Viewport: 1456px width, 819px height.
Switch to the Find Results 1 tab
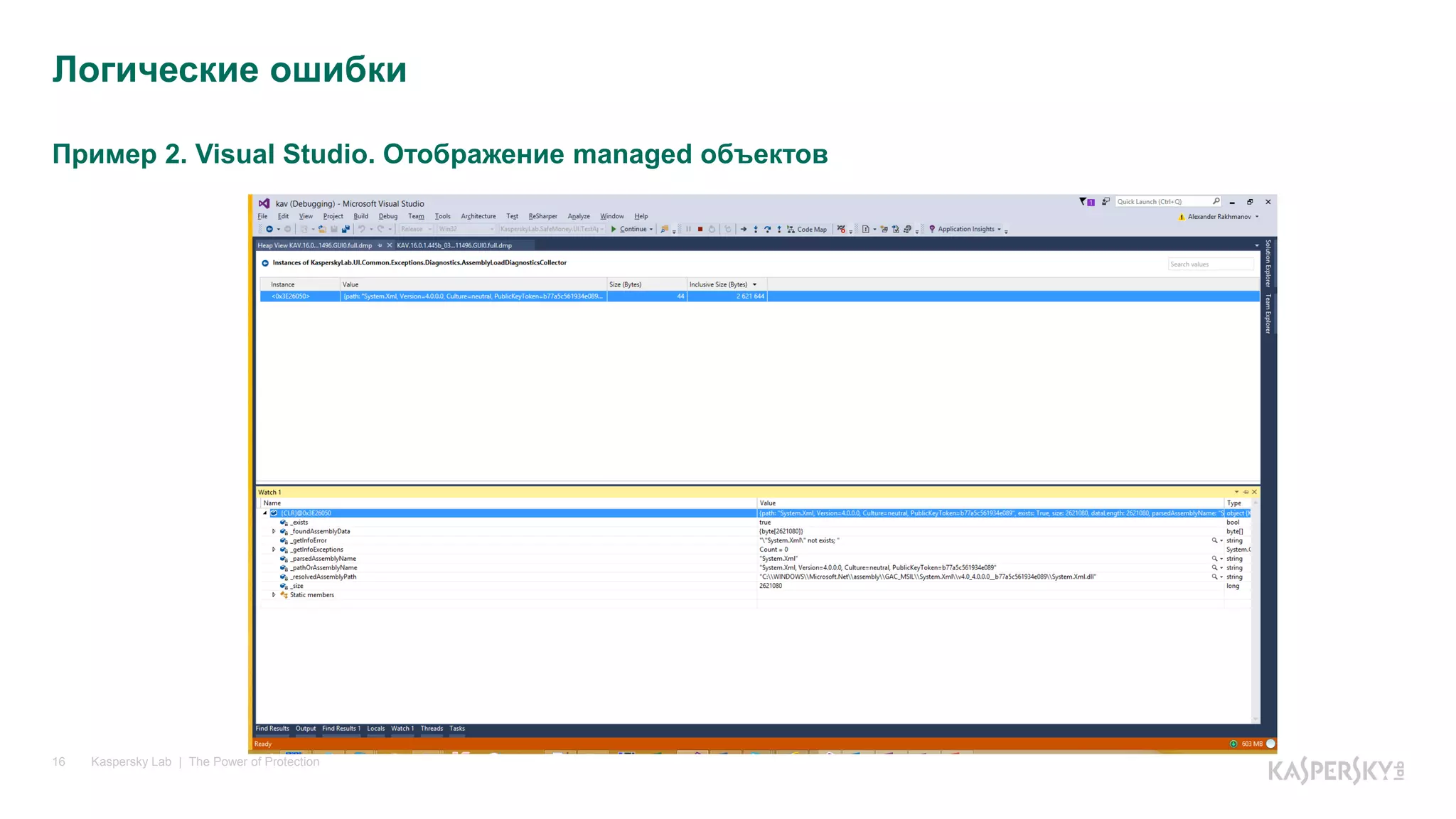click(341, 729)
